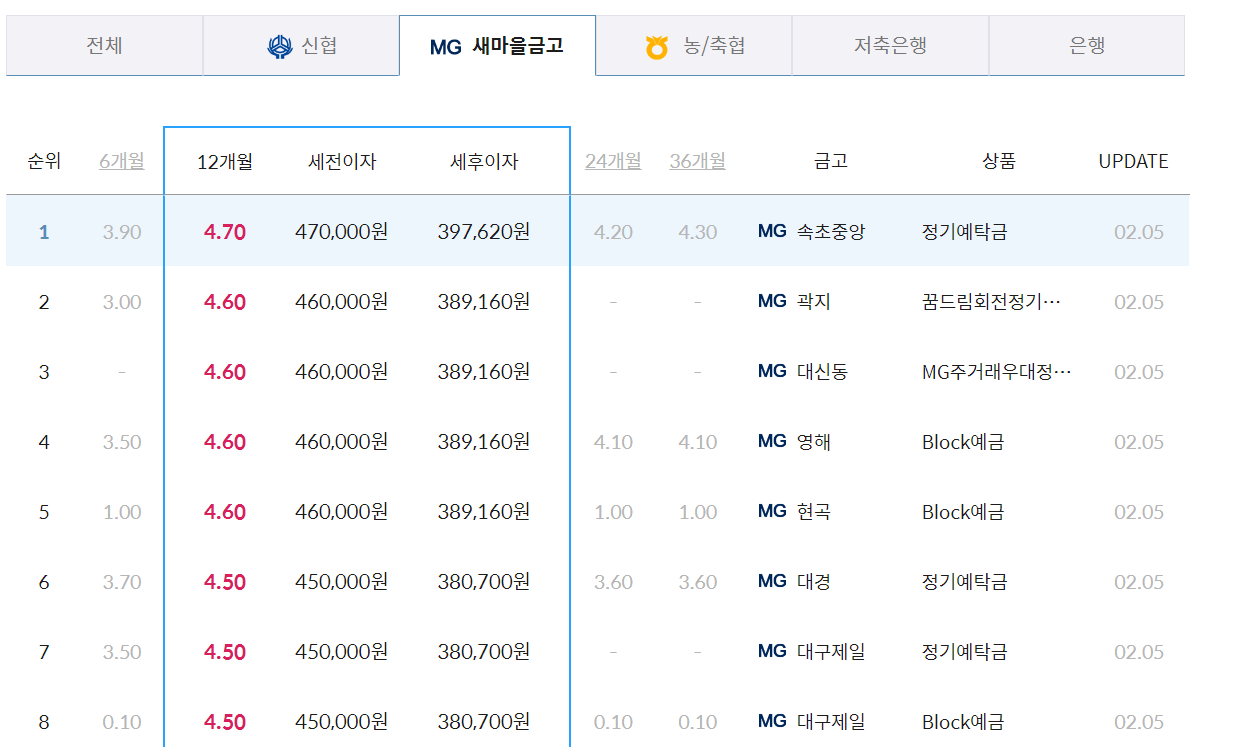Sort by the 6개월 column link

click(x=122, y=161)
